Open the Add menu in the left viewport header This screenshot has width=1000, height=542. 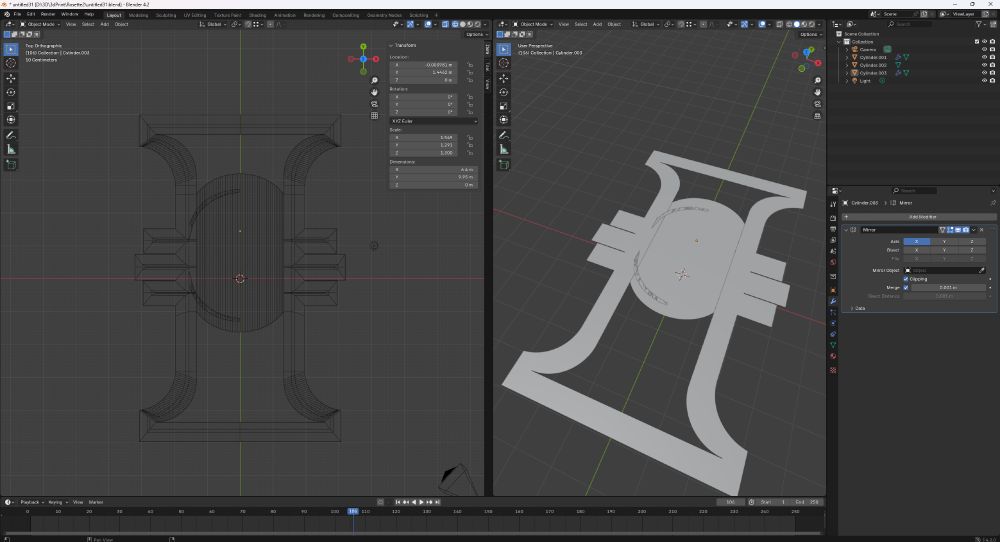click(105, 24)
